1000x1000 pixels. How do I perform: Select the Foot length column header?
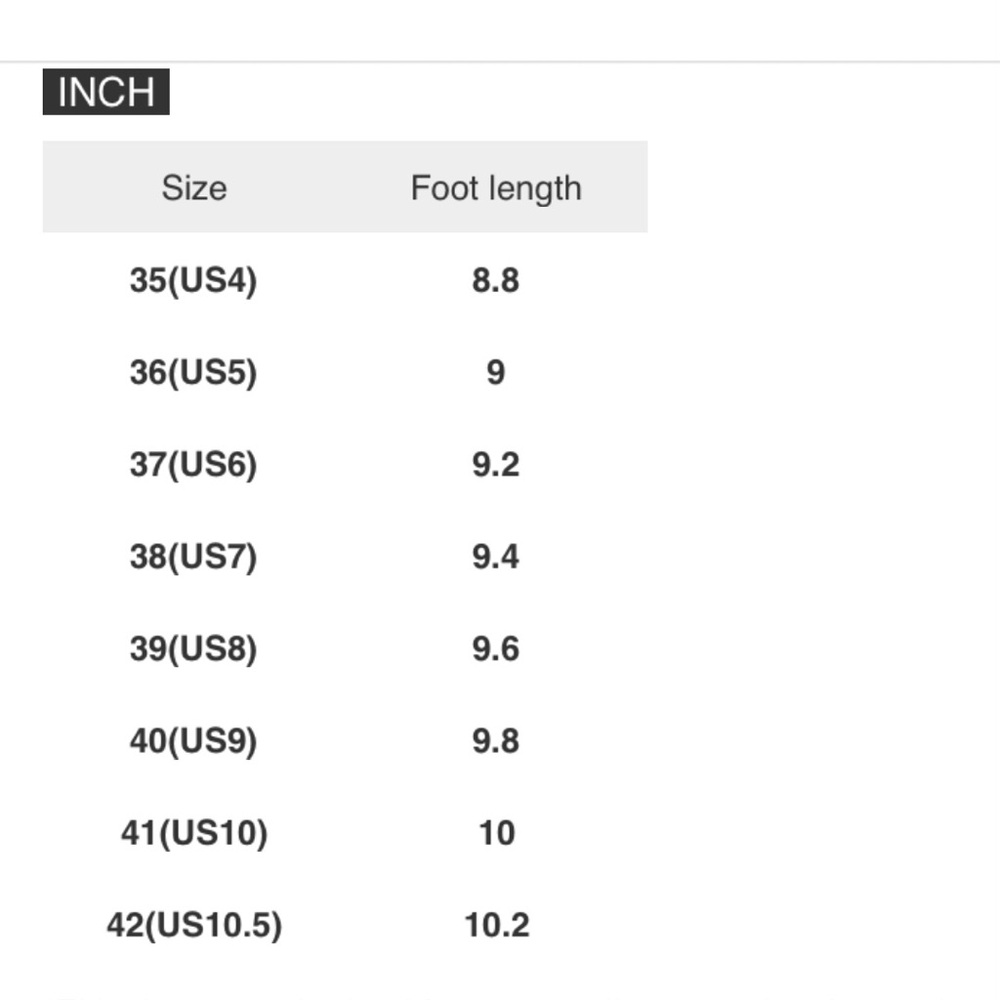496,188
